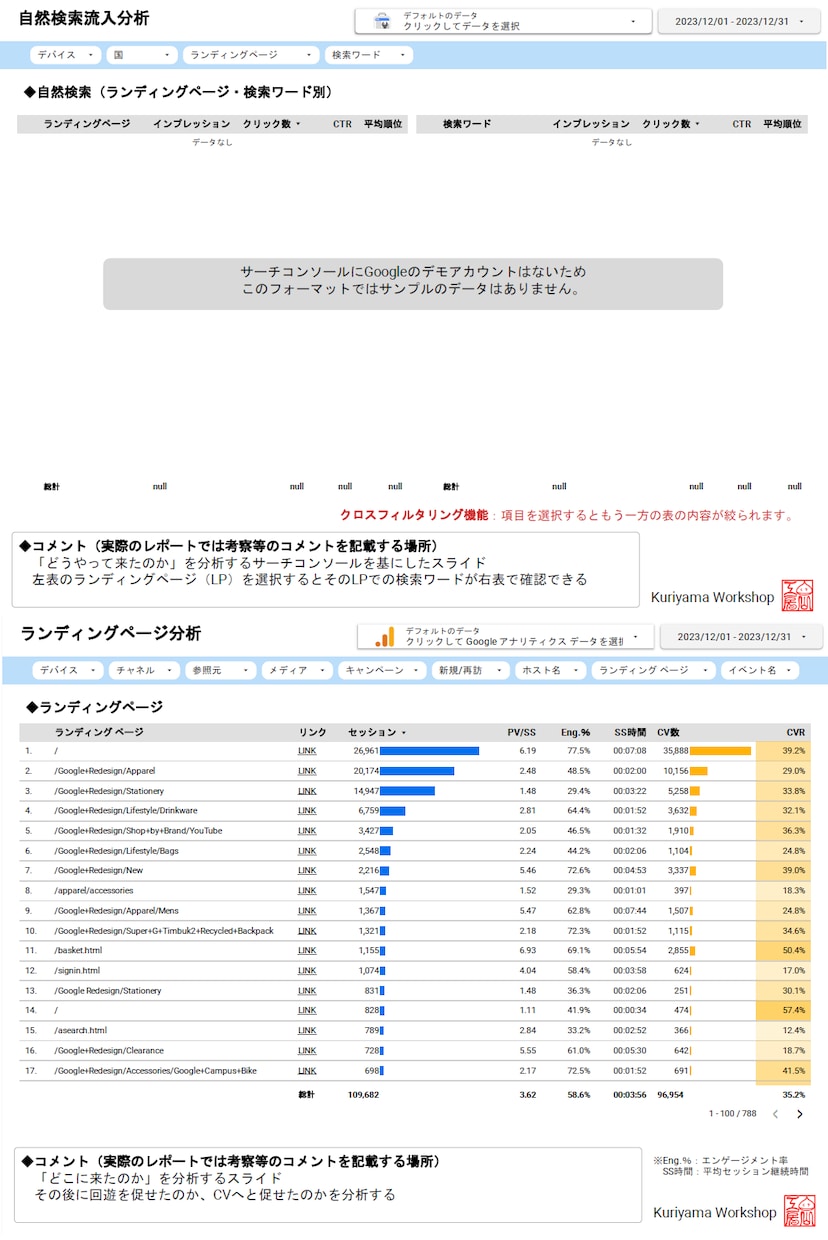This screenshot has width=828, height=1240.
Task: Open LINK for /Google+Redesign/Clearance row
Action: tap(307, 1051)
